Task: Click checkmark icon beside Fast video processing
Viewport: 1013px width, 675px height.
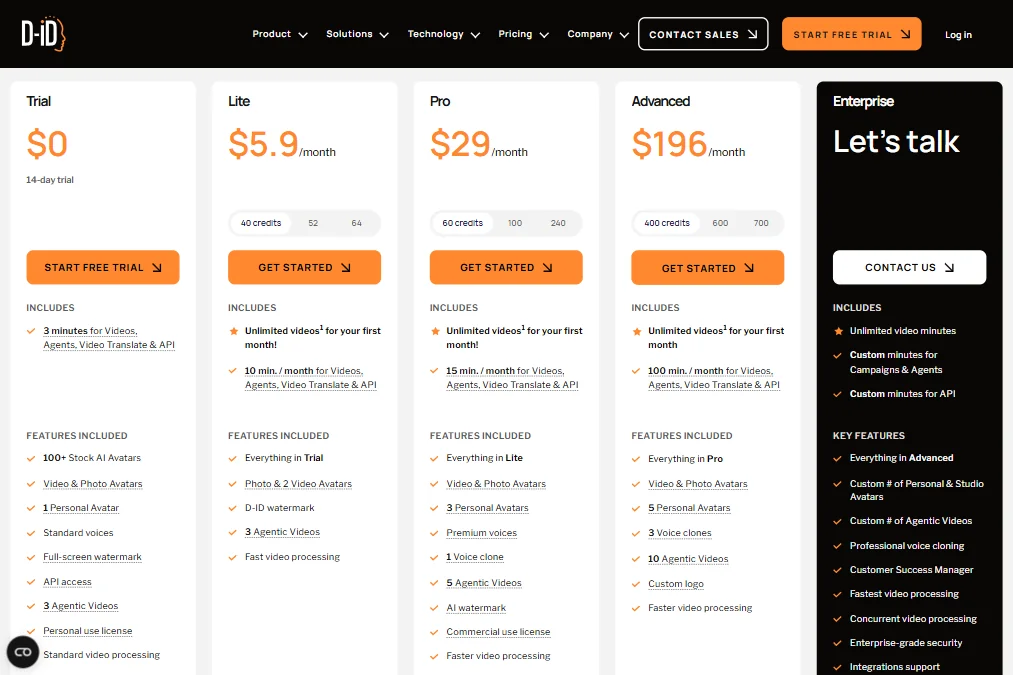Action: click(x=233, y=557)
